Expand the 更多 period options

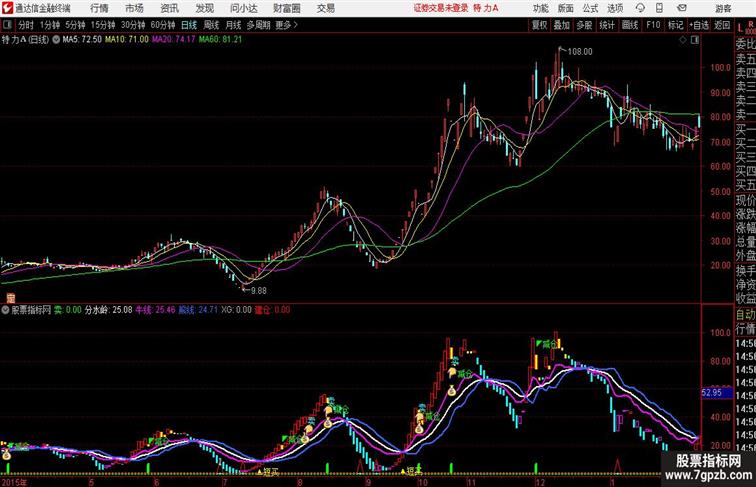287,25
